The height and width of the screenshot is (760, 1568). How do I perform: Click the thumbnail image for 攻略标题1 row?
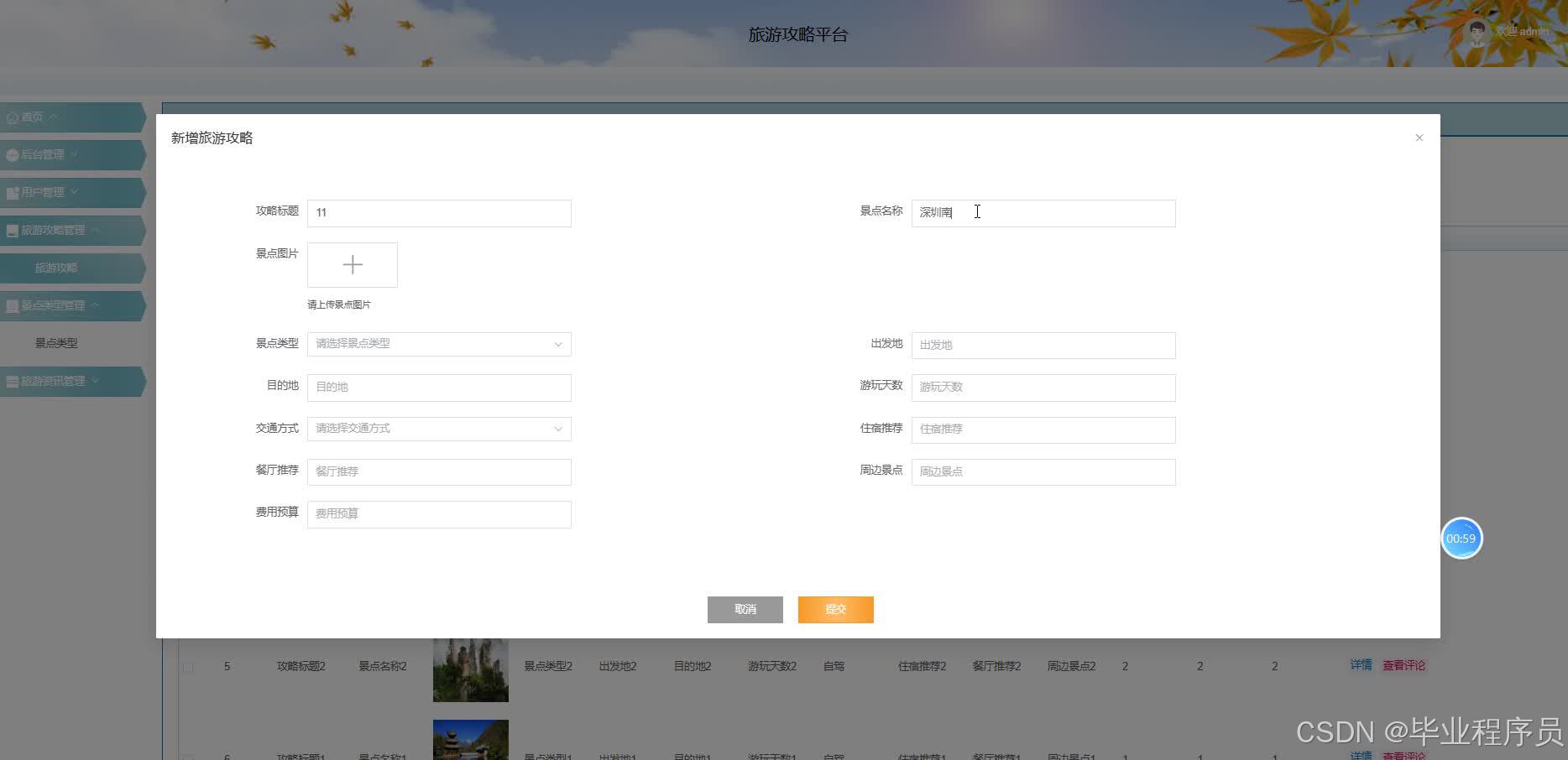click(470, 740)
